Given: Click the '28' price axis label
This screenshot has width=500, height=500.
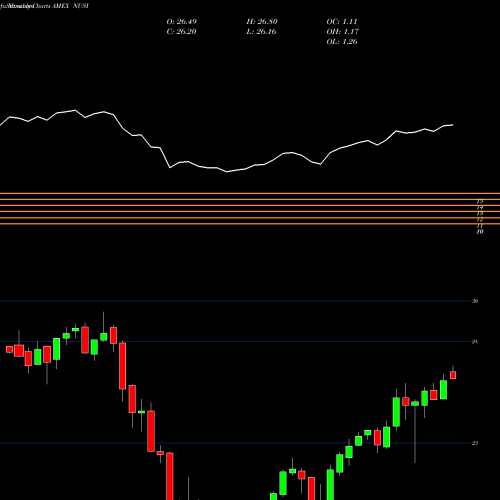Looking at the screenshot, I should [475, 342].
